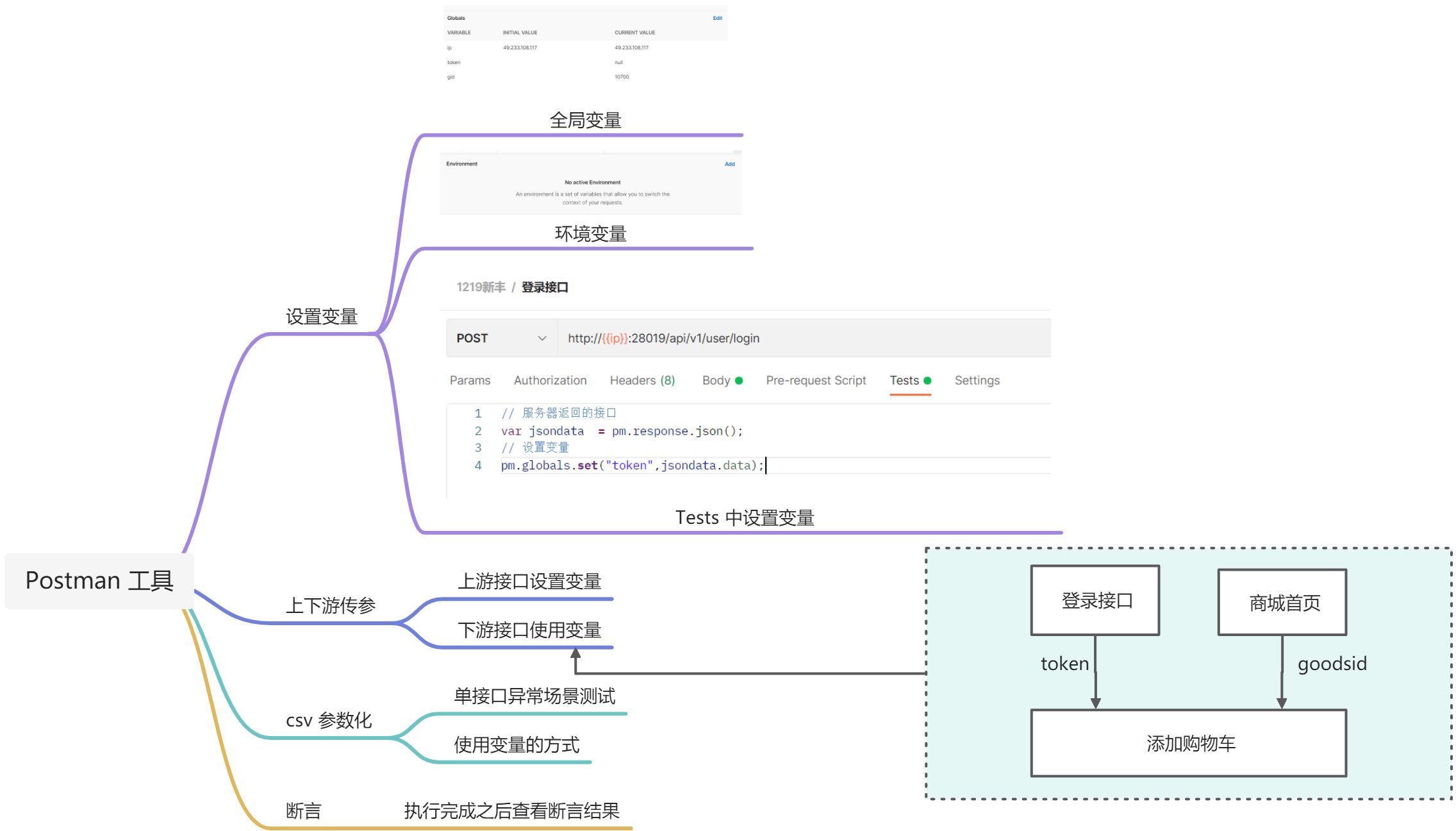Click code line 4 pm.globals.set statement
Image resolution: width=1456 pixels, height=831 pixels.
[632, 466]
